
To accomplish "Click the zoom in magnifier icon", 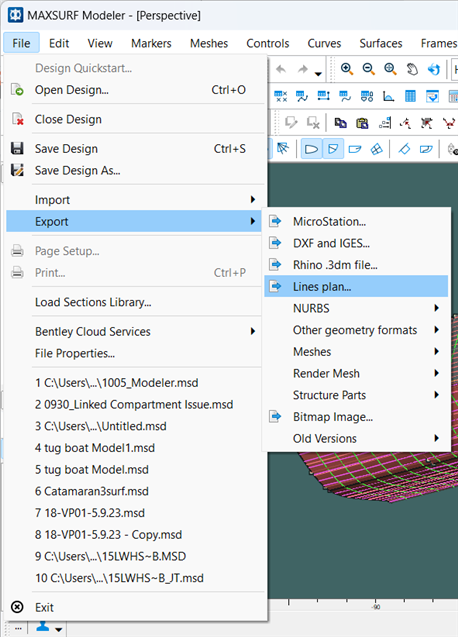I will tap(347, 69).
